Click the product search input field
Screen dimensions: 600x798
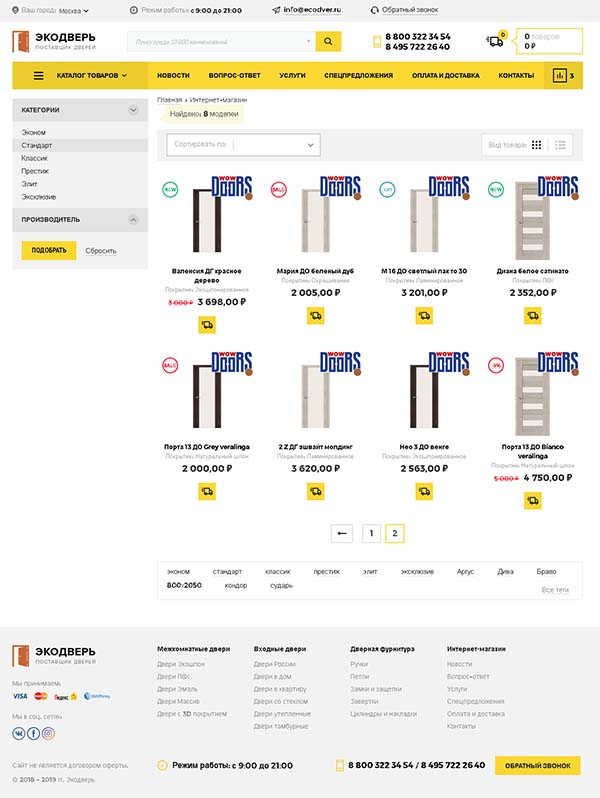220,41
